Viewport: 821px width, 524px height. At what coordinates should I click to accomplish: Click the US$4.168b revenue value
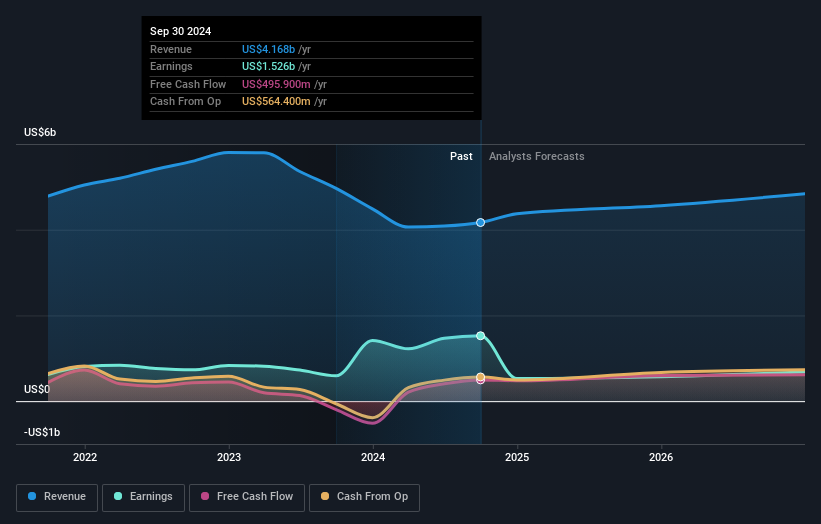click(x=268, y=49)
